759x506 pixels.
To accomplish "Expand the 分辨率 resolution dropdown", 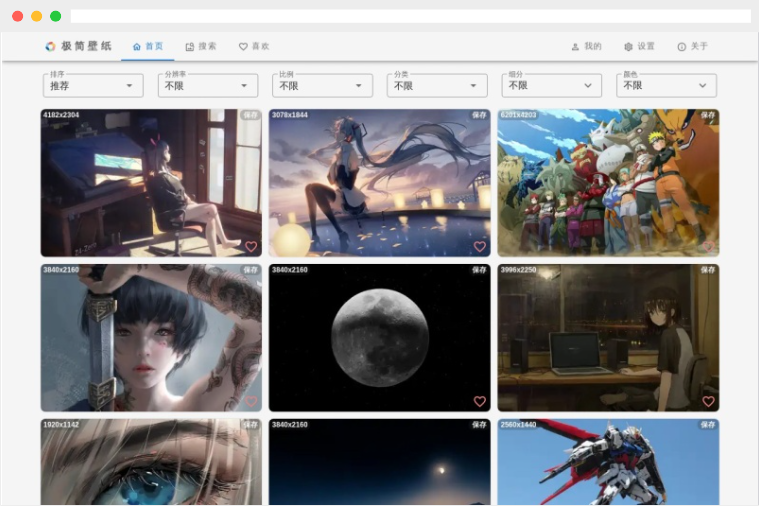I will 208,86.
